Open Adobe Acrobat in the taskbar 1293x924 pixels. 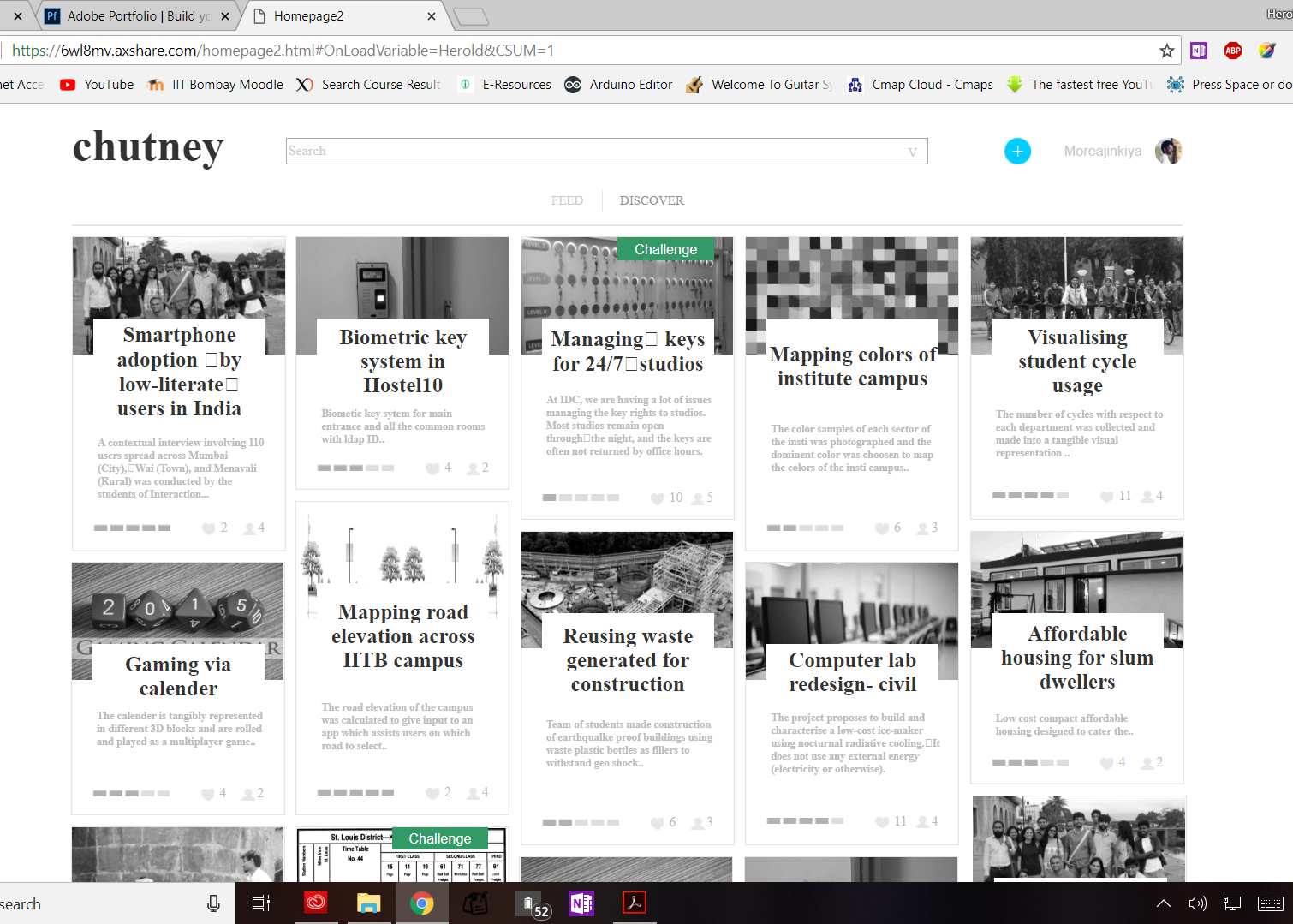pyautogui.click(x=634, y=903)
